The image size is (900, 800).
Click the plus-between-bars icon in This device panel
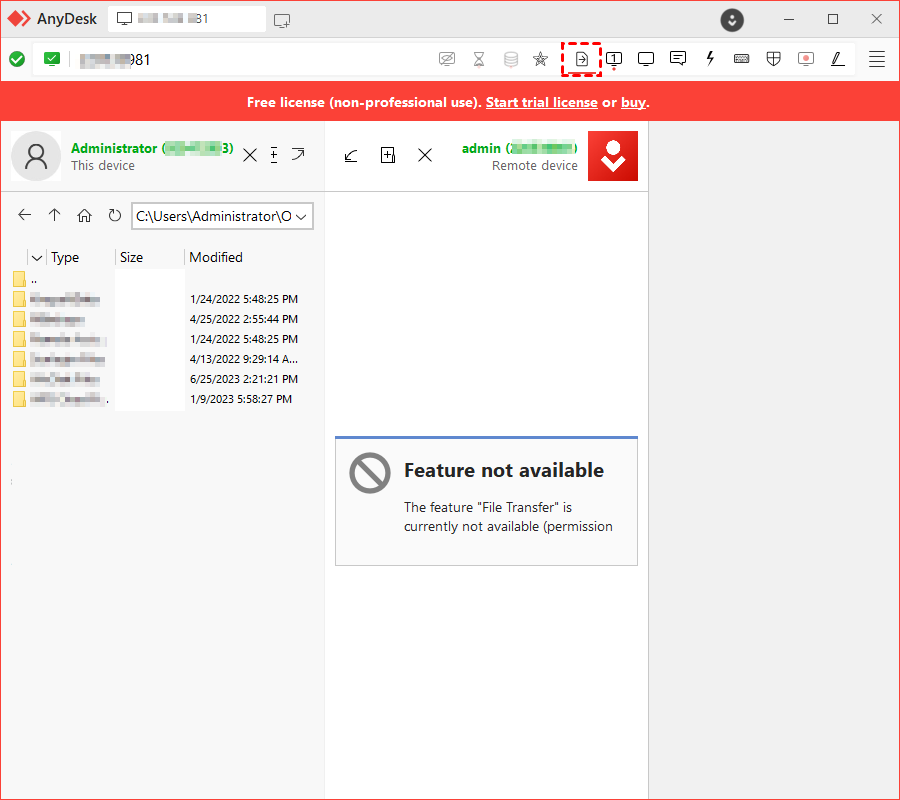tap(274, 155)
